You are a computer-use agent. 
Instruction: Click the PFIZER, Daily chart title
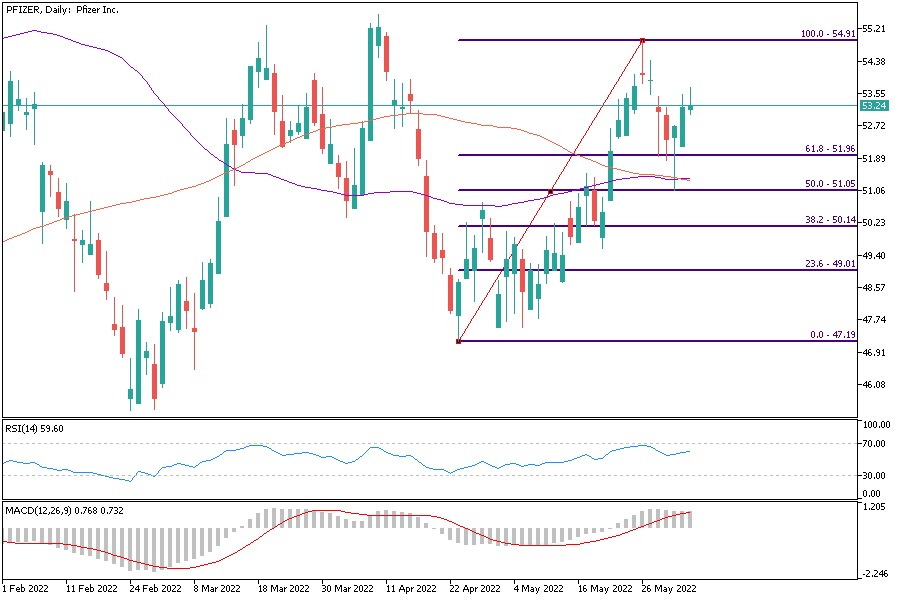point(62,8)
